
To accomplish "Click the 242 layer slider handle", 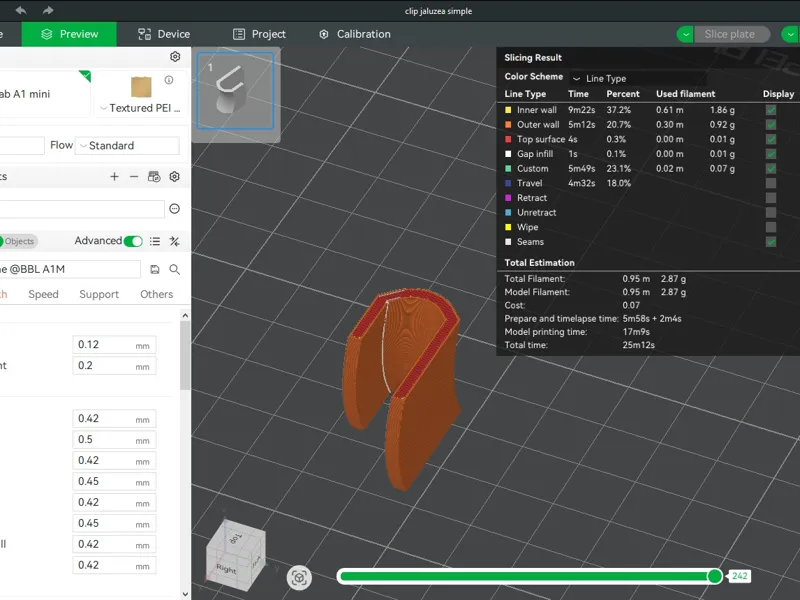I will [x=715, y=576].
